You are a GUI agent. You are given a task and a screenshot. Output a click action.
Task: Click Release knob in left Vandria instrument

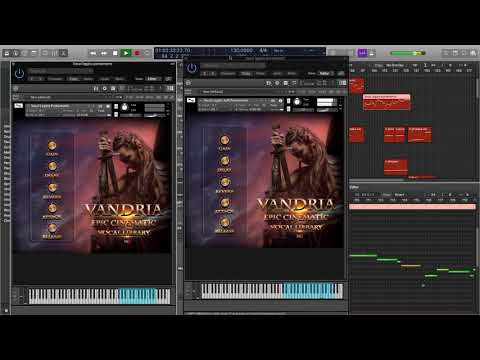pos(52,228)
